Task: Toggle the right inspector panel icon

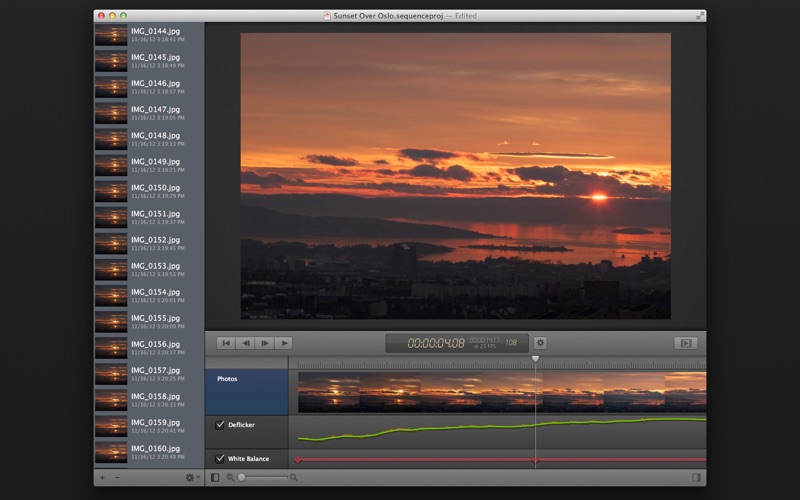Action: (x=696, y=478)
